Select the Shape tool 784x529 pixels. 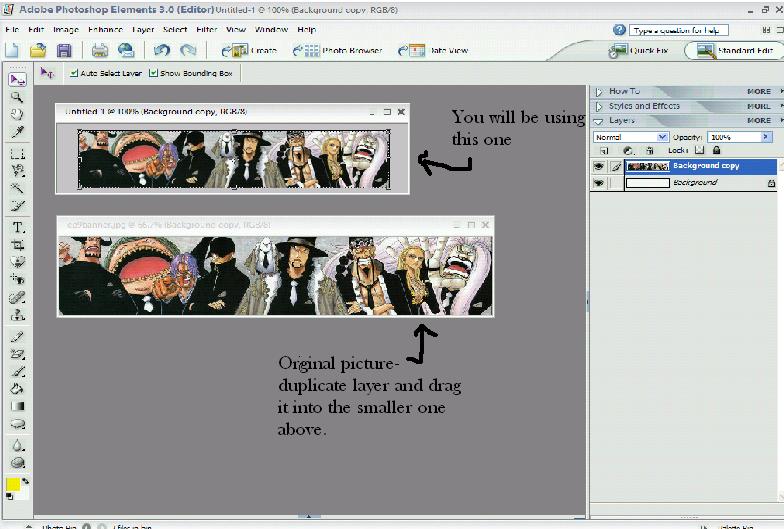[18, 424]
